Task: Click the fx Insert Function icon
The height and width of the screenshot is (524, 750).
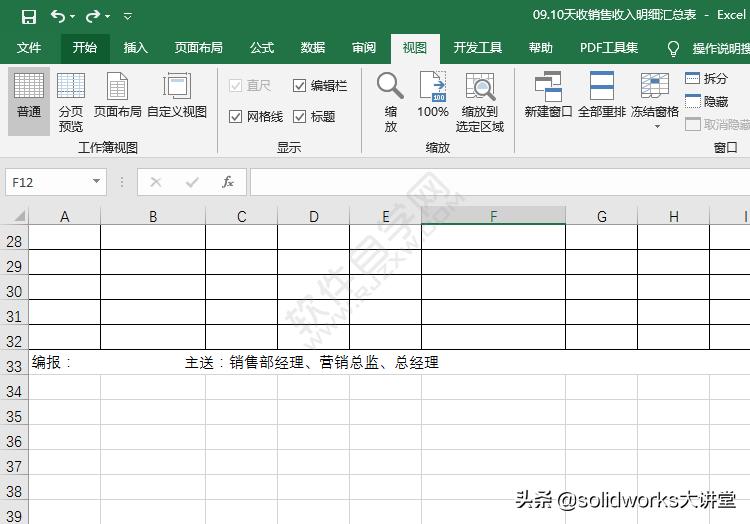Action: 228,182
